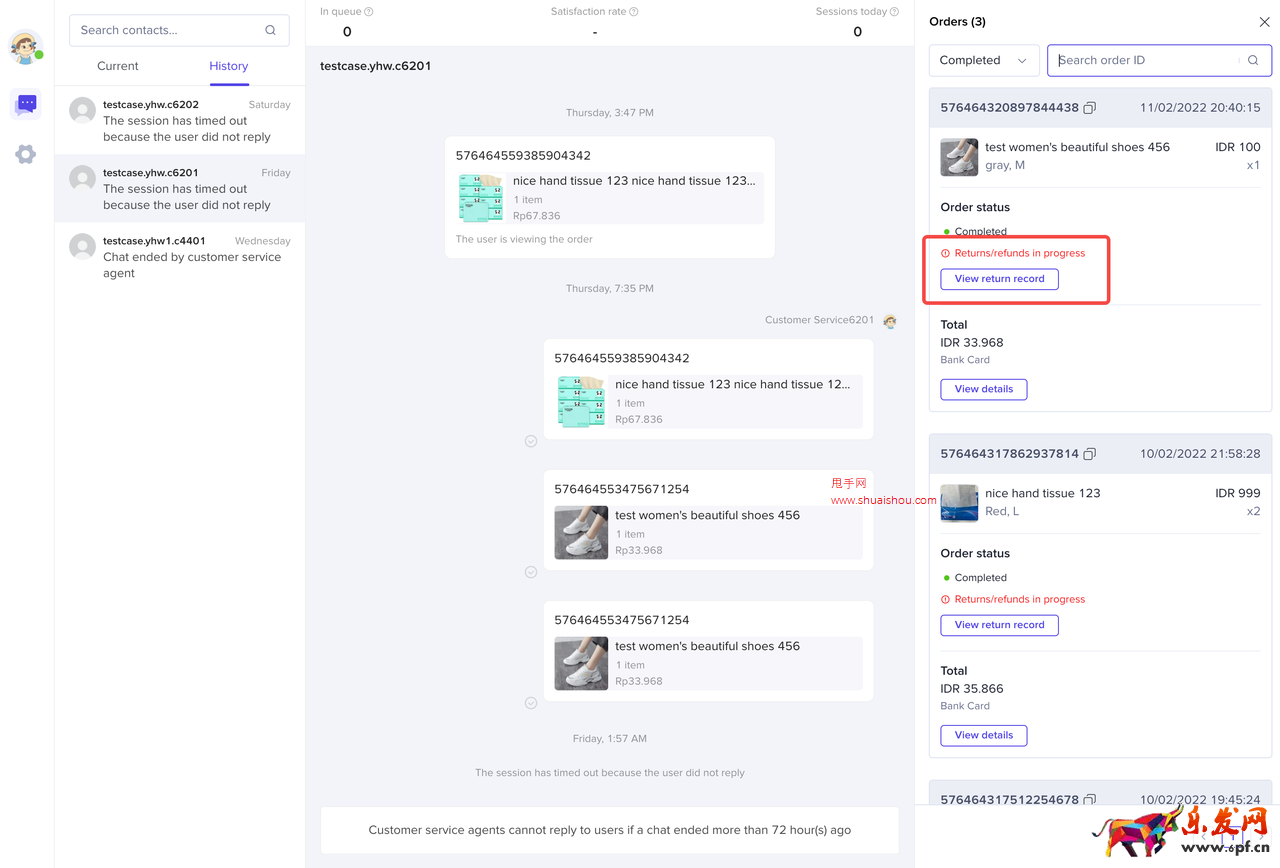Click the search icon in the order ID field
1280x868 pixels.
pos(1253,60)
